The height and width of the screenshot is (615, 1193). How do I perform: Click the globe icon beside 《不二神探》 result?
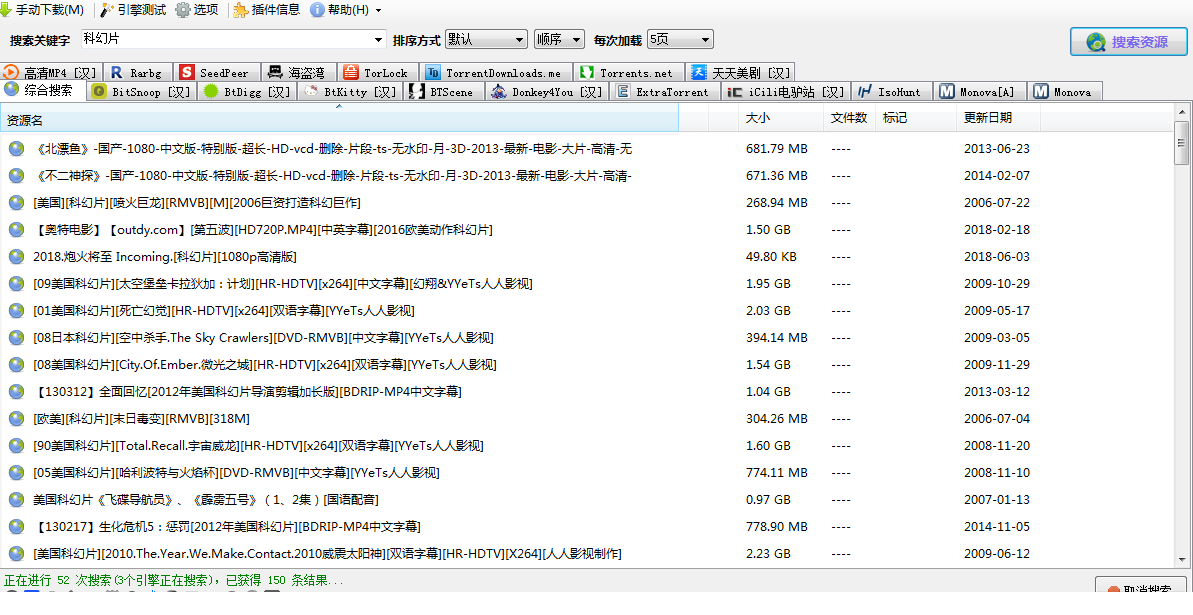(x=16, y=176)
